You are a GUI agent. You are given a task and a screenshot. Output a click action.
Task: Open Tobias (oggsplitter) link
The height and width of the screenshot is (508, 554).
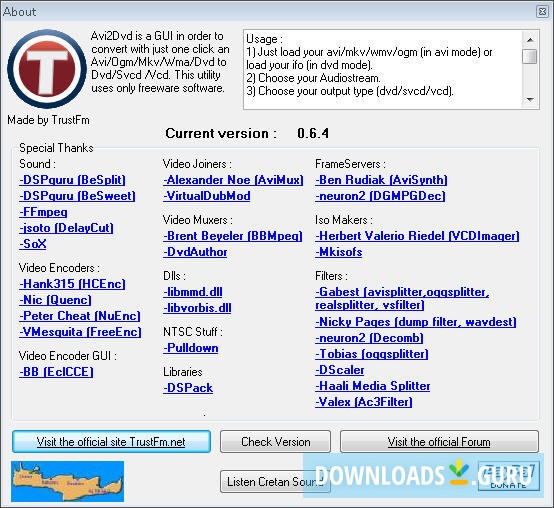(372, 354)
